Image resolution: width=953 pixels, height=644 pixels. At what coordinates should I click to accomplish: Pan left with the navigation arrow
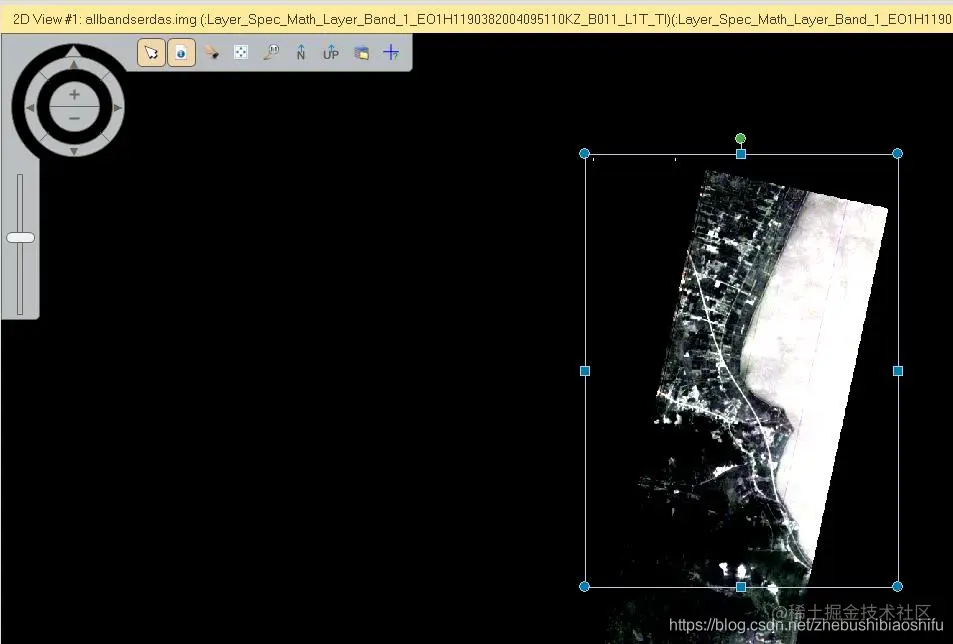click(x=30, y=108)
